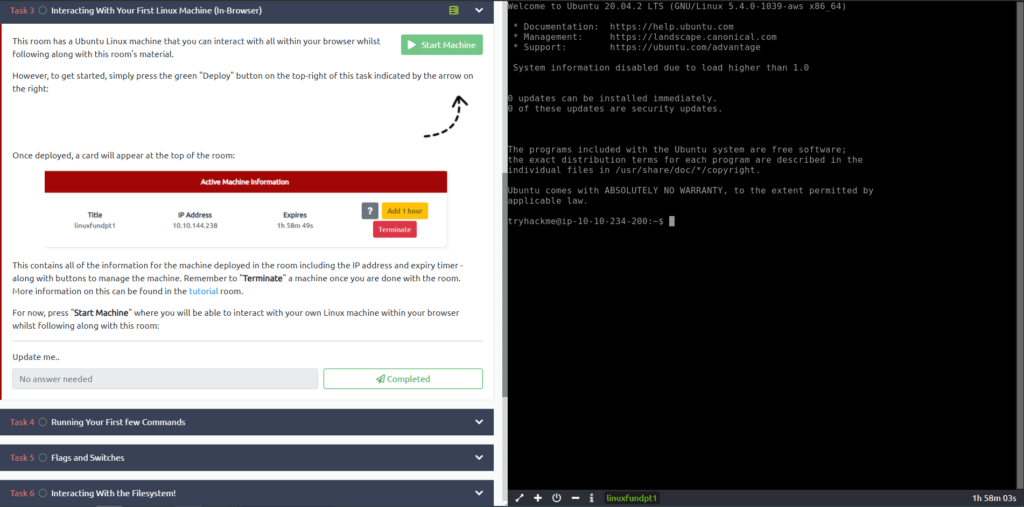This screenshot has width=1024, height=507.
Task: Toggle Task 4 completion circle
Action: point(43,422)
